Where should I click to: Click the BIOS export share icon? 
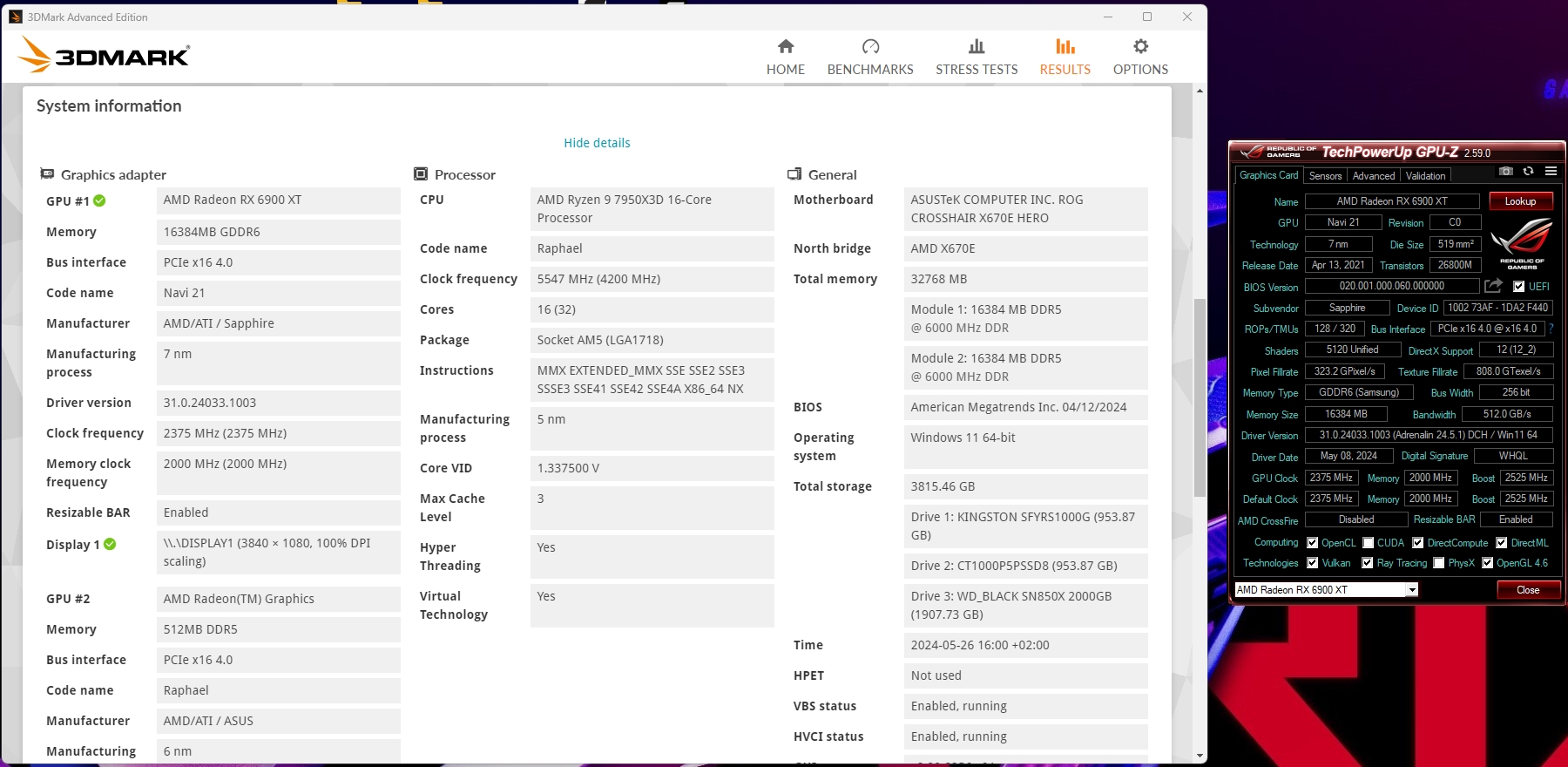pos(1493,286)
